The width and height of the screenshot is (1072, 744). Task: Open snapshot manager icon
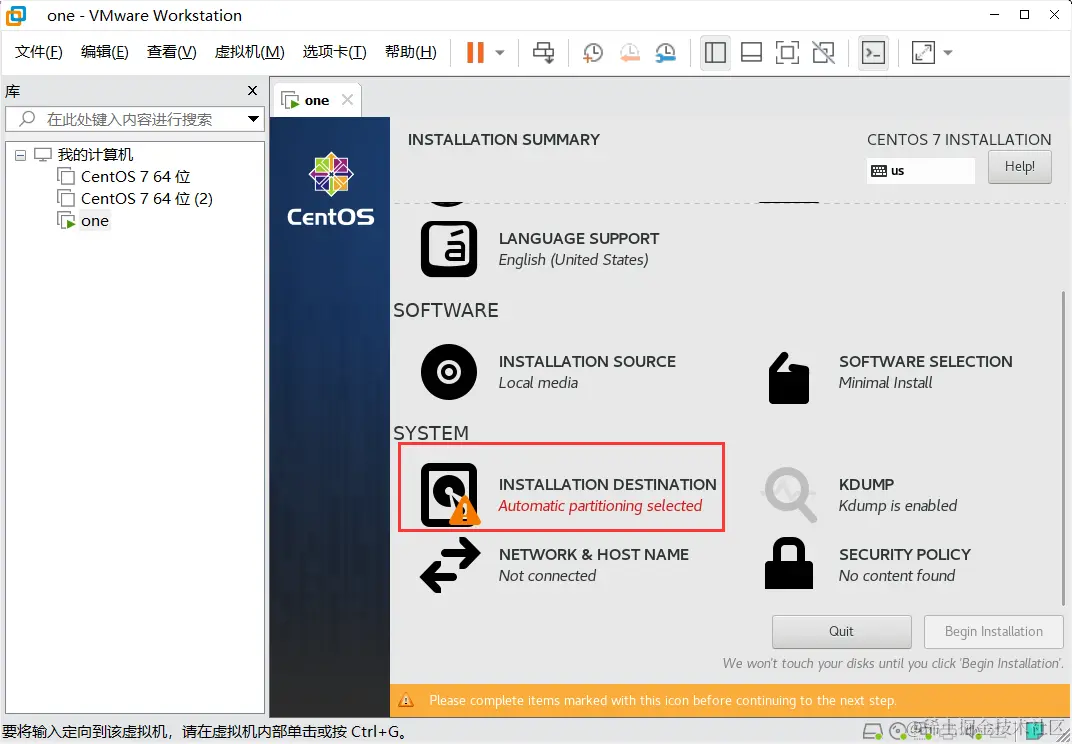[x=665, y=53]
